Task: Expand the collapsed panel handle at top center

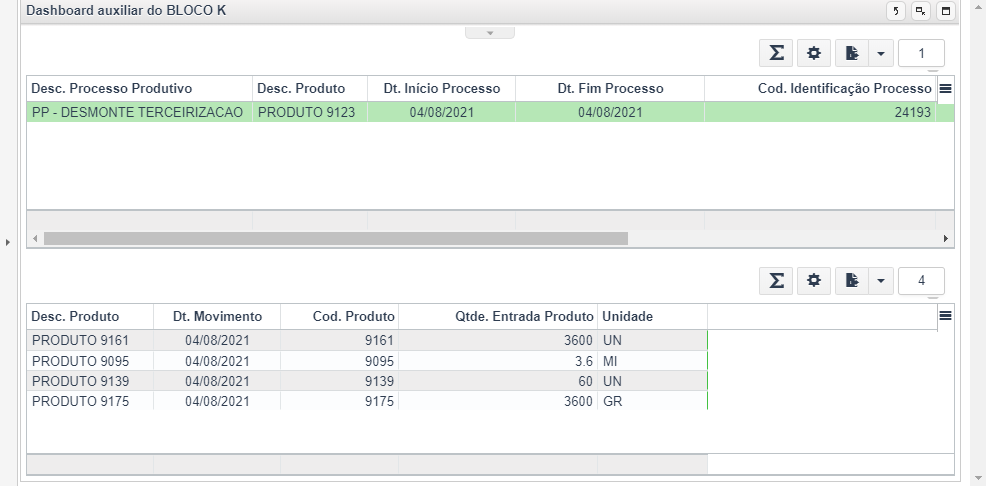Action: pos(490,33)
